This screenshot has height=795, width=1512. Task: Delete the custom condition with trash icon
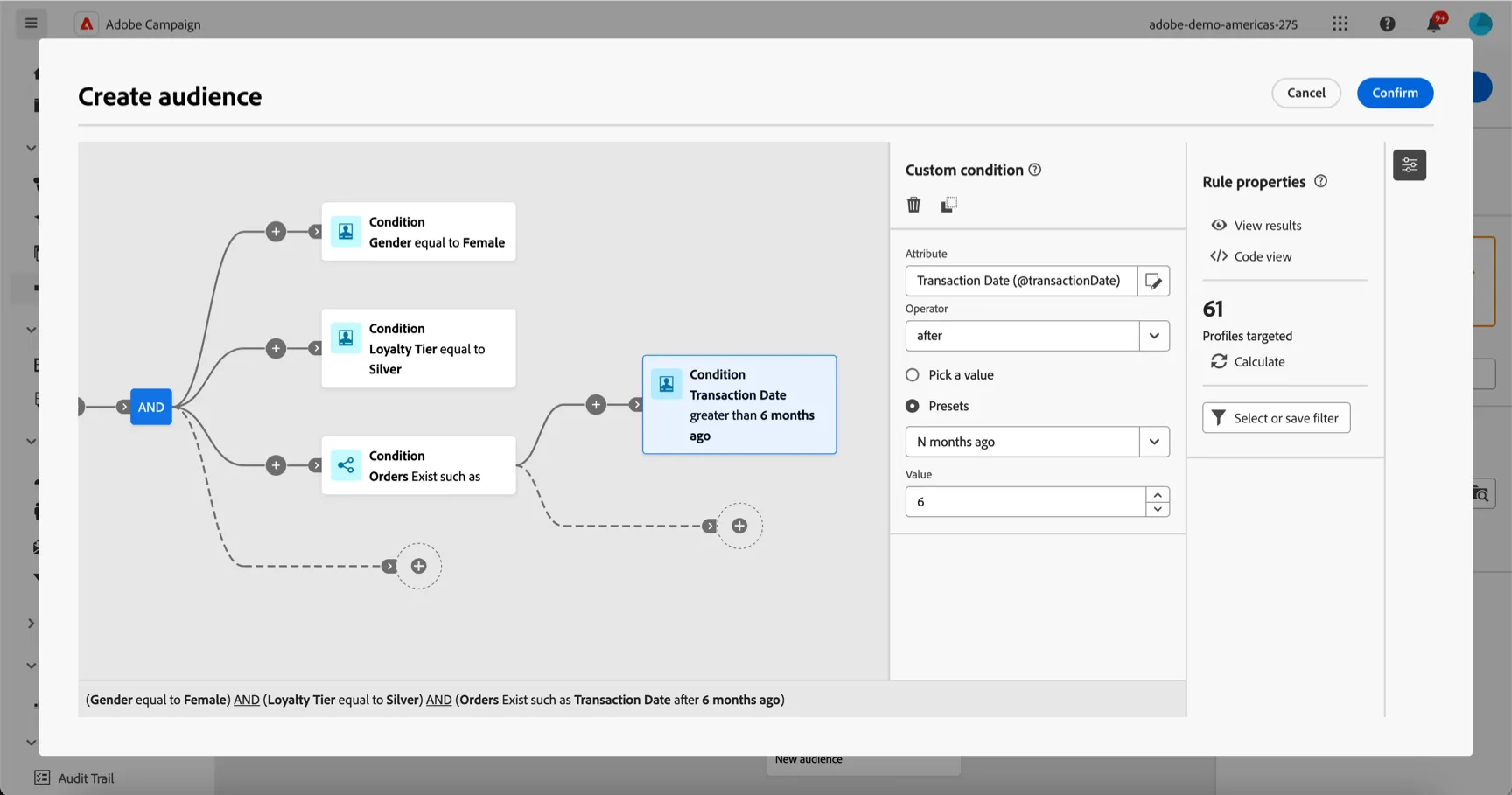[x=913, y=205]
